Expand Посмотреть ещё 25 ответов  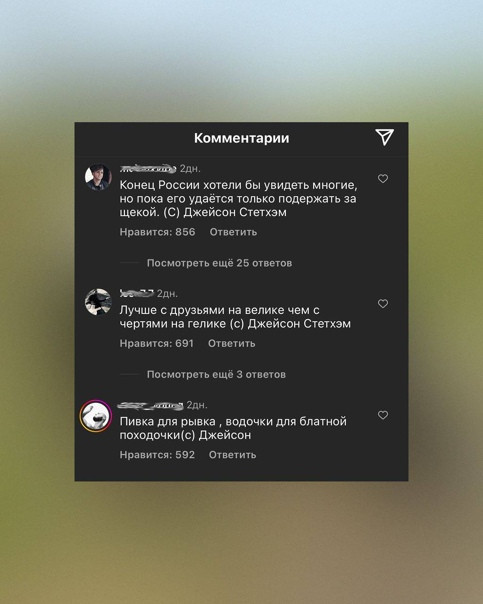219,263
